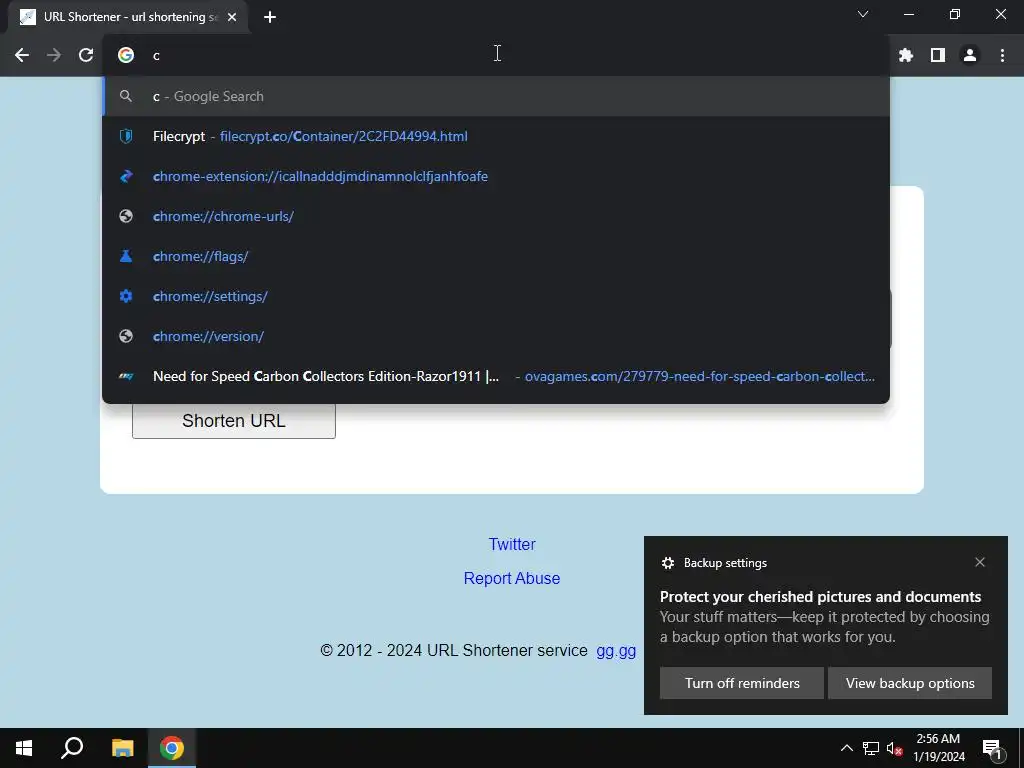Select the 'c - Google Search' suggestion

click(496, 96)
